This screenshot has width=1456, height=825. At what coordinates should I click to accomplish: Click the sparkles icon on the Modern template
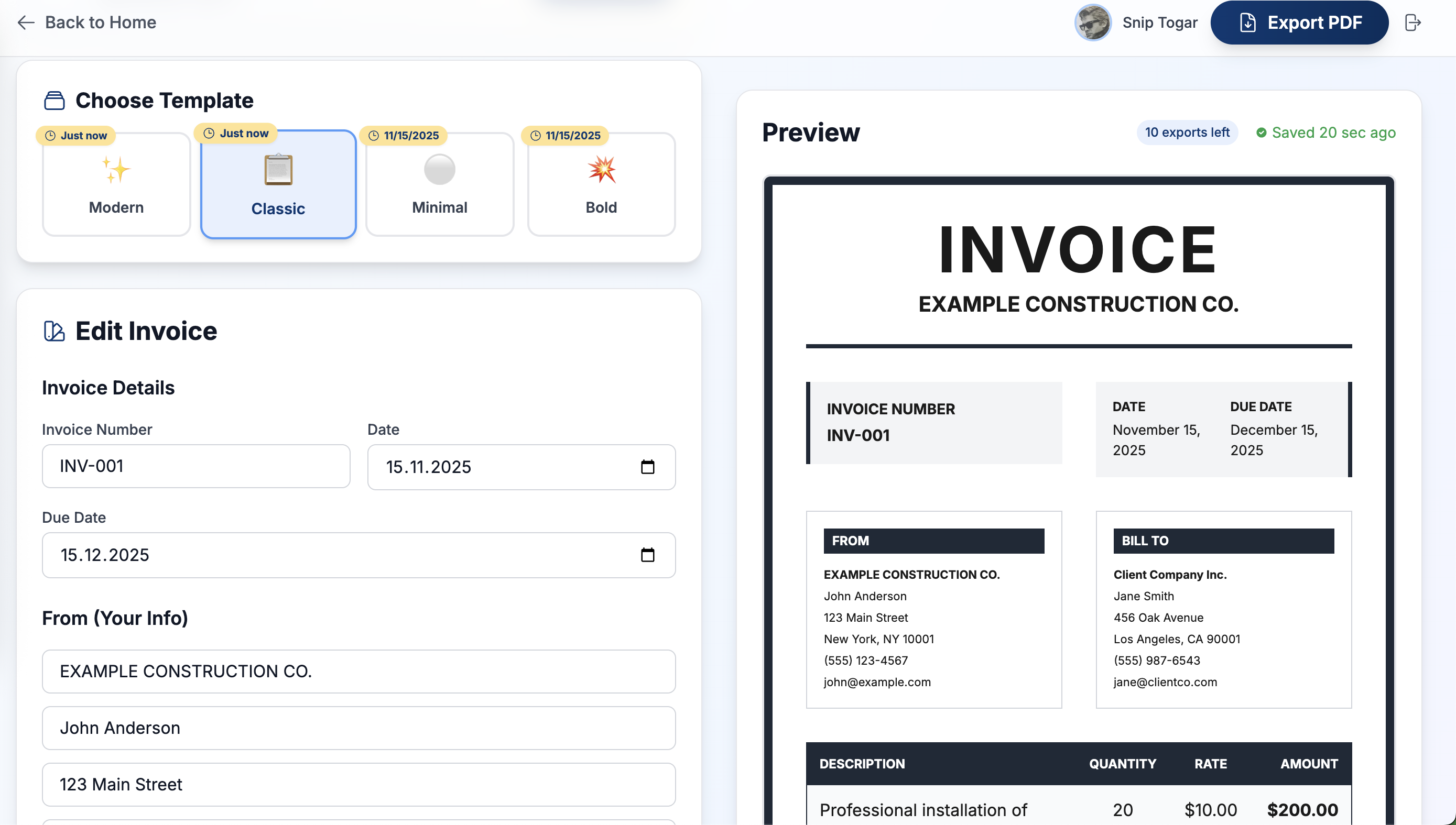click(116, 171)
